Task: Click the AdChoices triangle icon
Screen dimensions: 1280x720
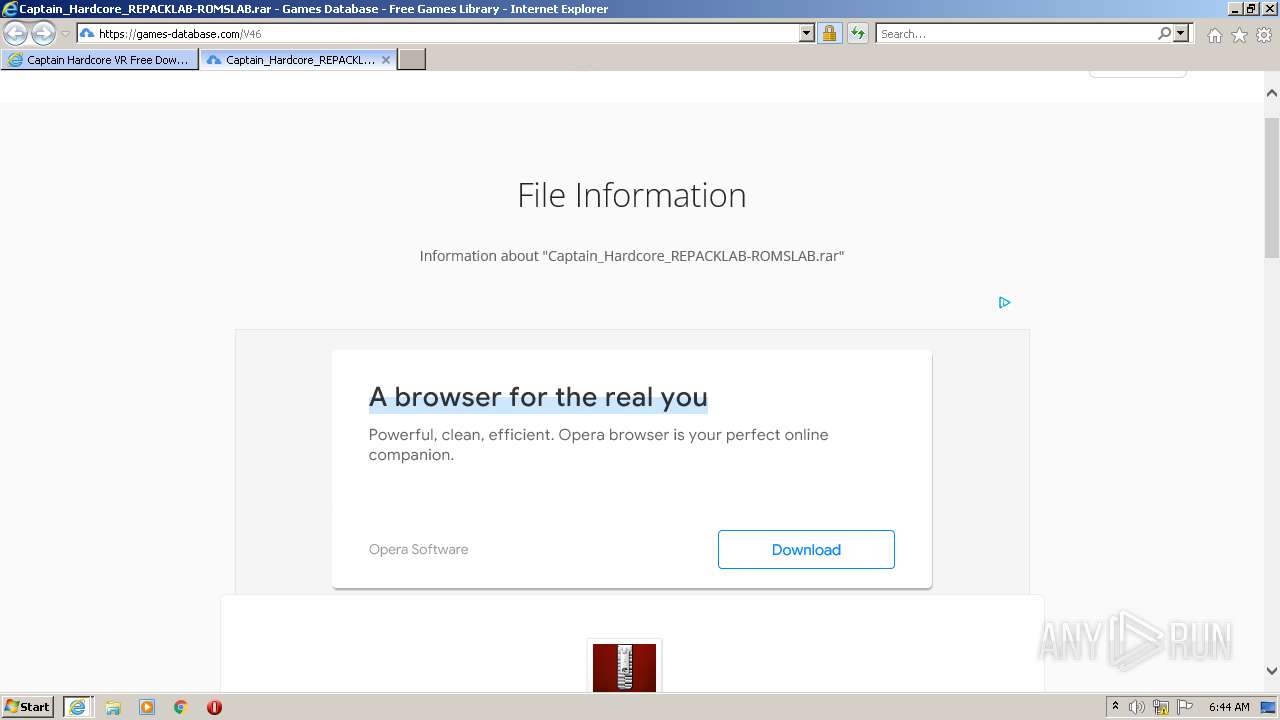Action: pos(1005,302)
